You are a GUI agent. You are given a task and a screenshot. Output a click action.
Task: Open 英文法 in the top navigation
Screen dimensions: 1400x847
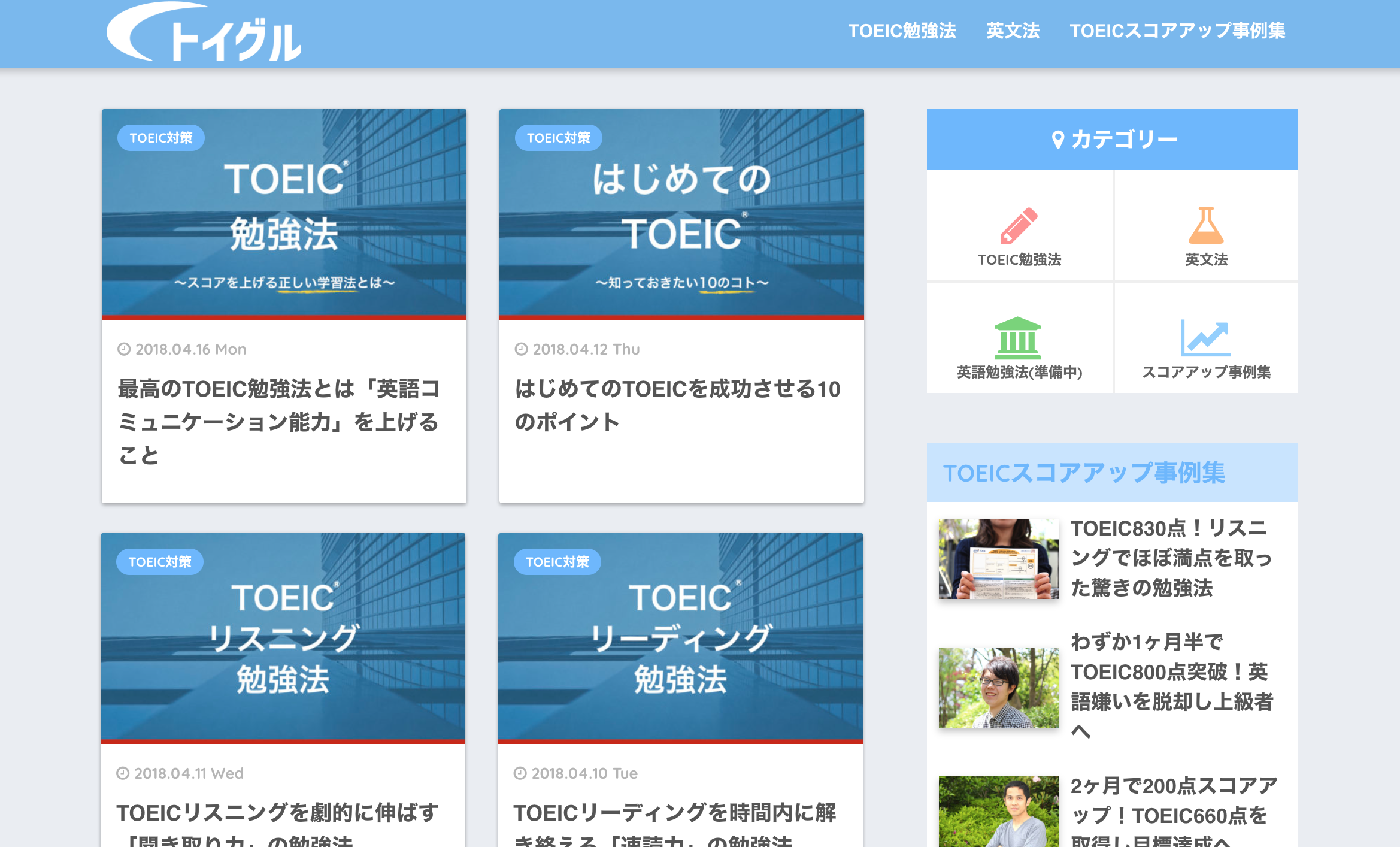point(1013,31)
